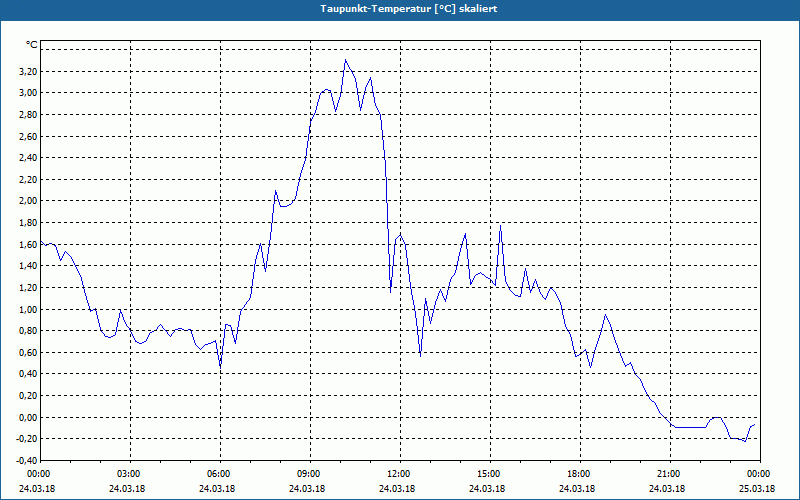The height and width of the screenshot is (500, 800).
Task: Click the 0,20 y-axis label
Action: tap(27, 396)
